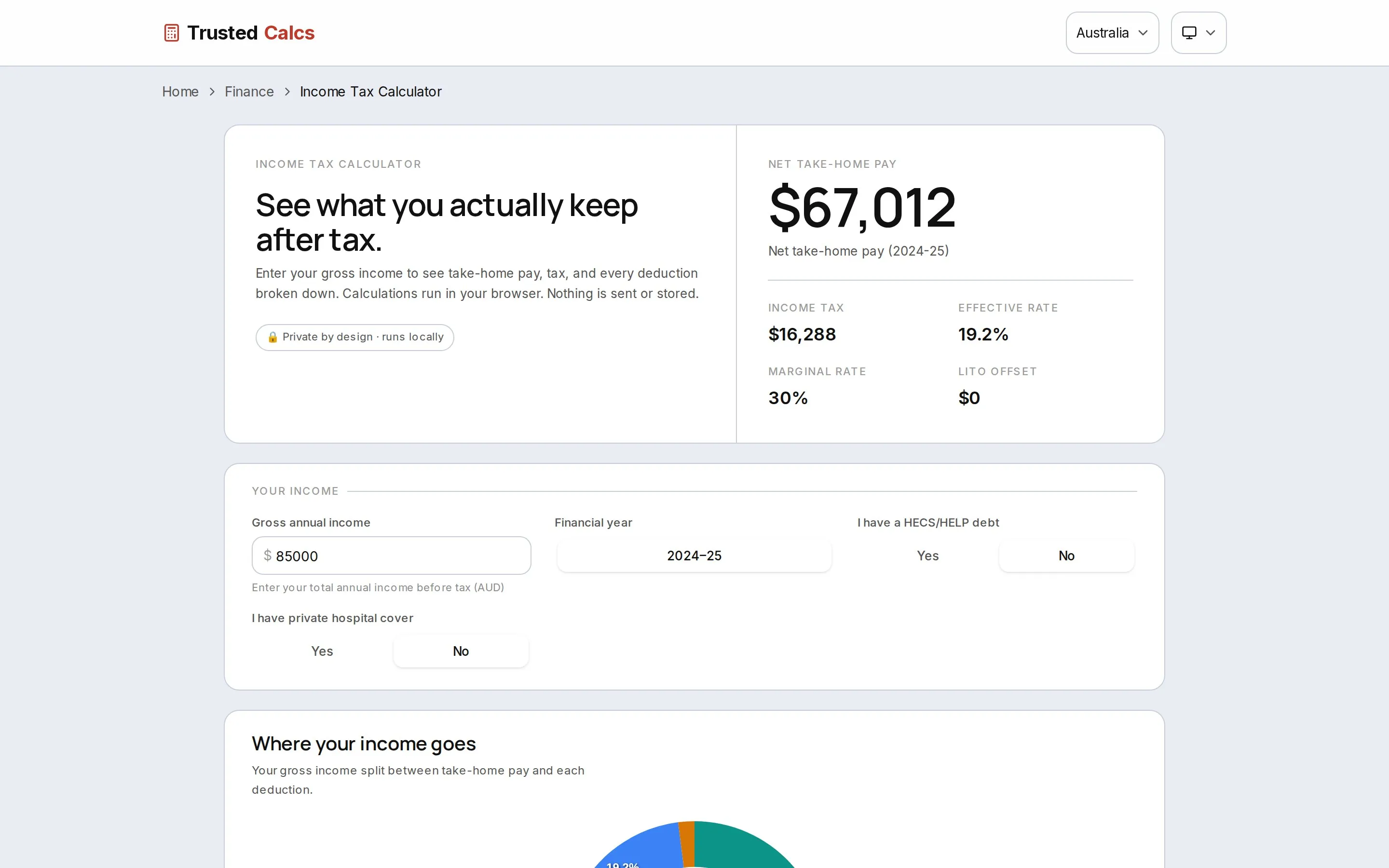Click the breadcrumb chevron after Finance
The image size is (1389, 868).
(287, 92)
